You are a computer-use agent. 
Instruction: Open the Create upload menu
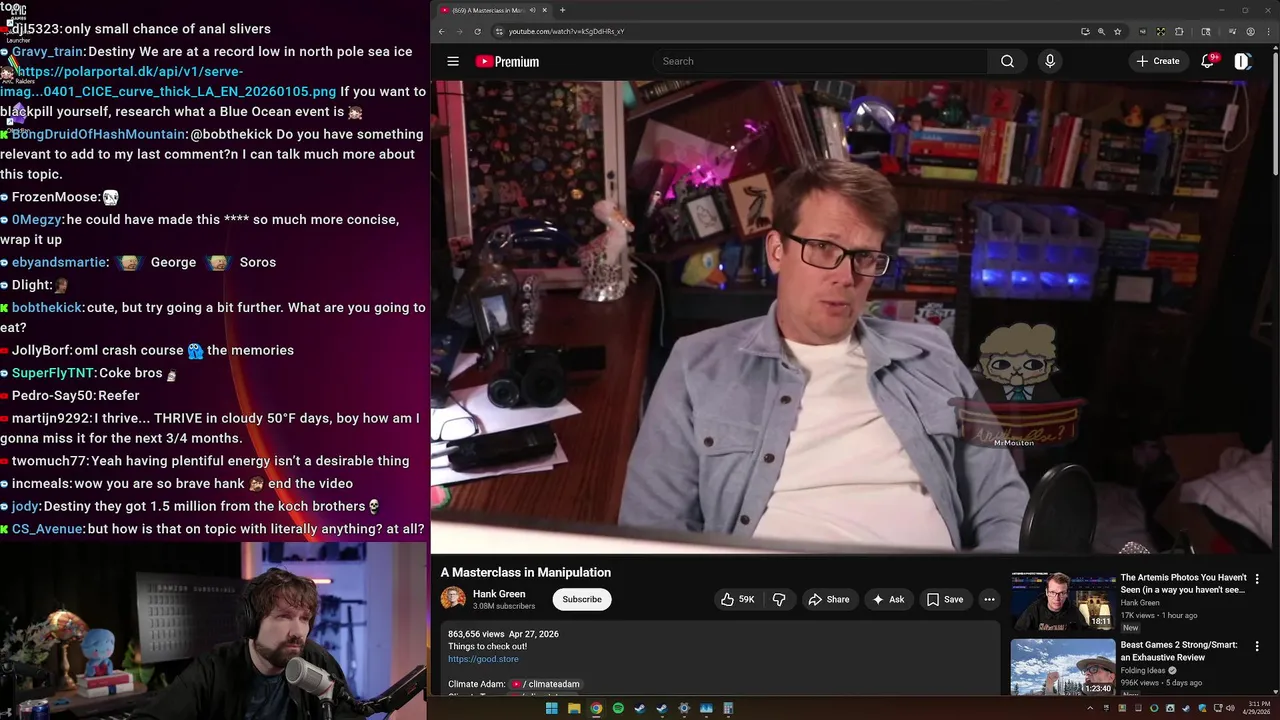point(1157,61)
